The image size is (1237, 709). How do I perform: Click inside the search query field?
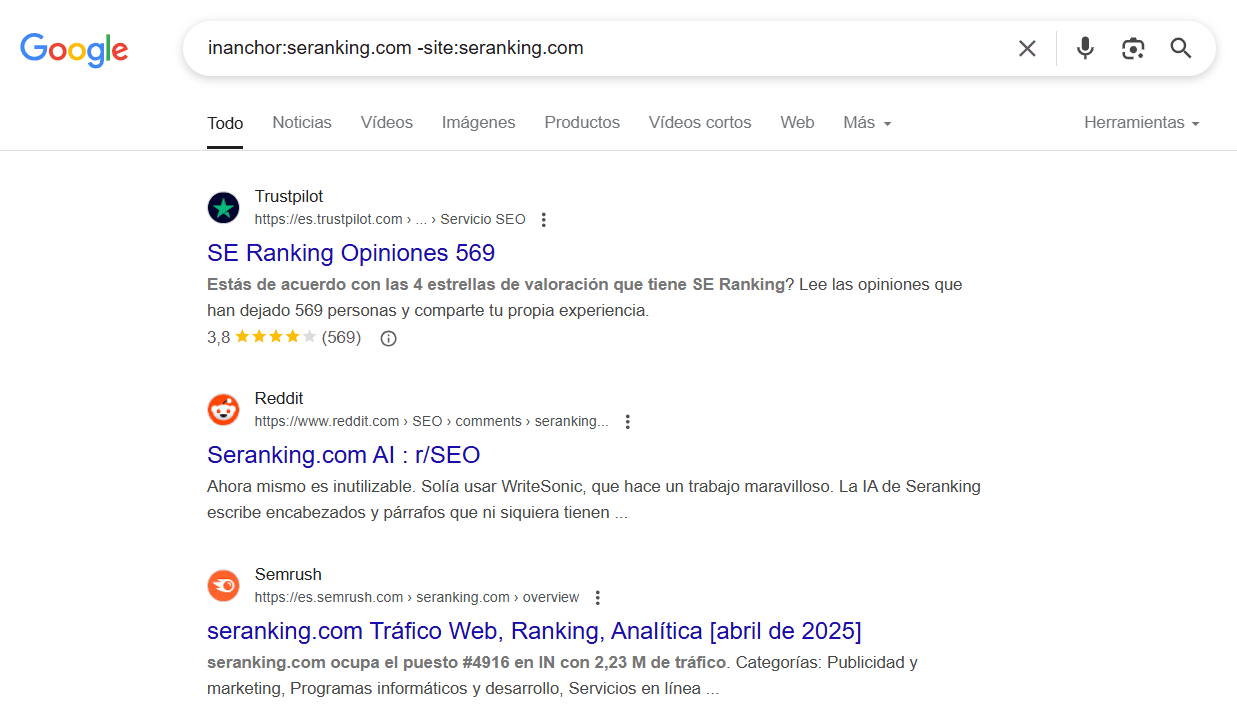[x=600, y=48]
